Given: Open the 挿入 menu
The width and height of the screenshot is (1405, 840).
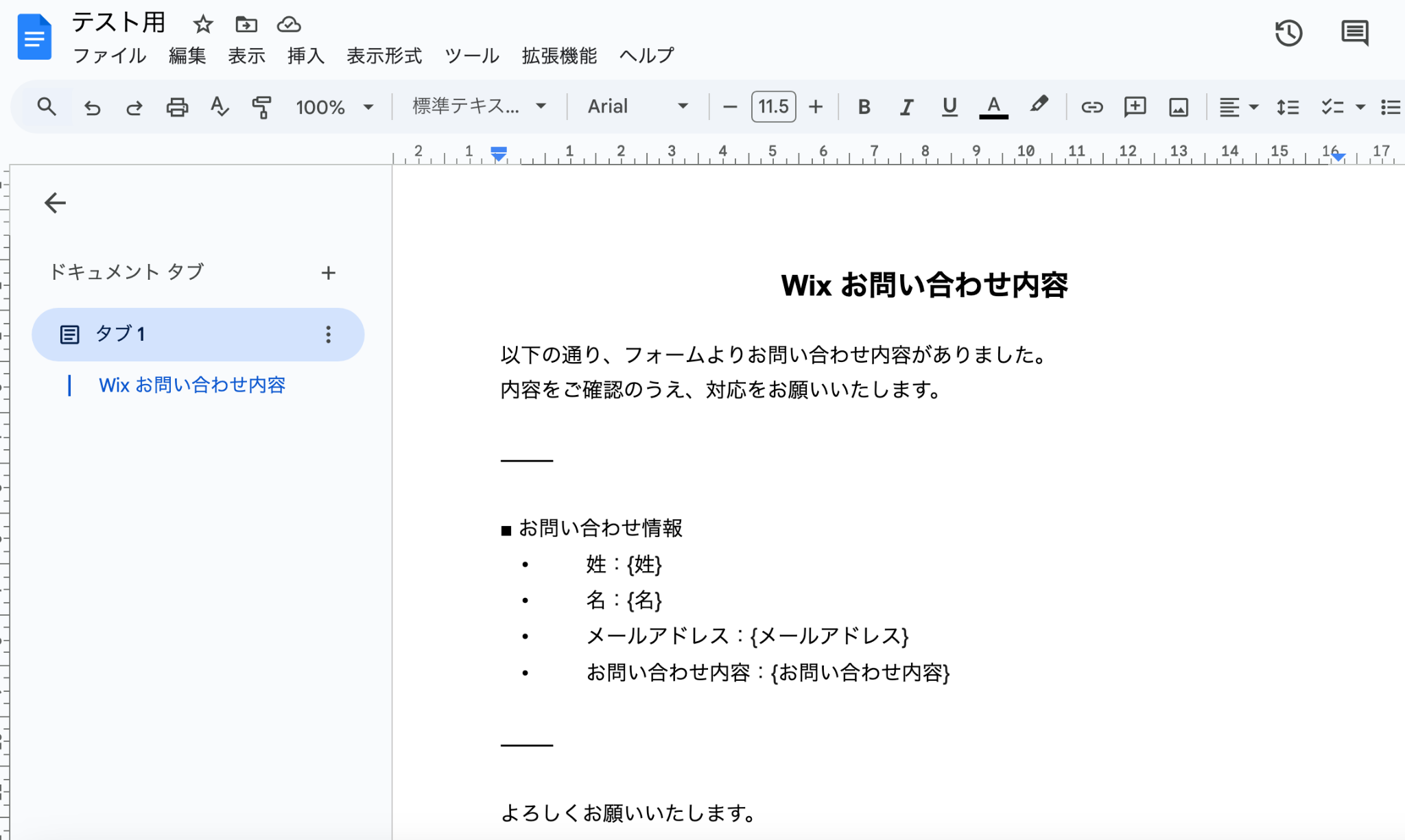Looking at the screenshot, I should 305,56.
